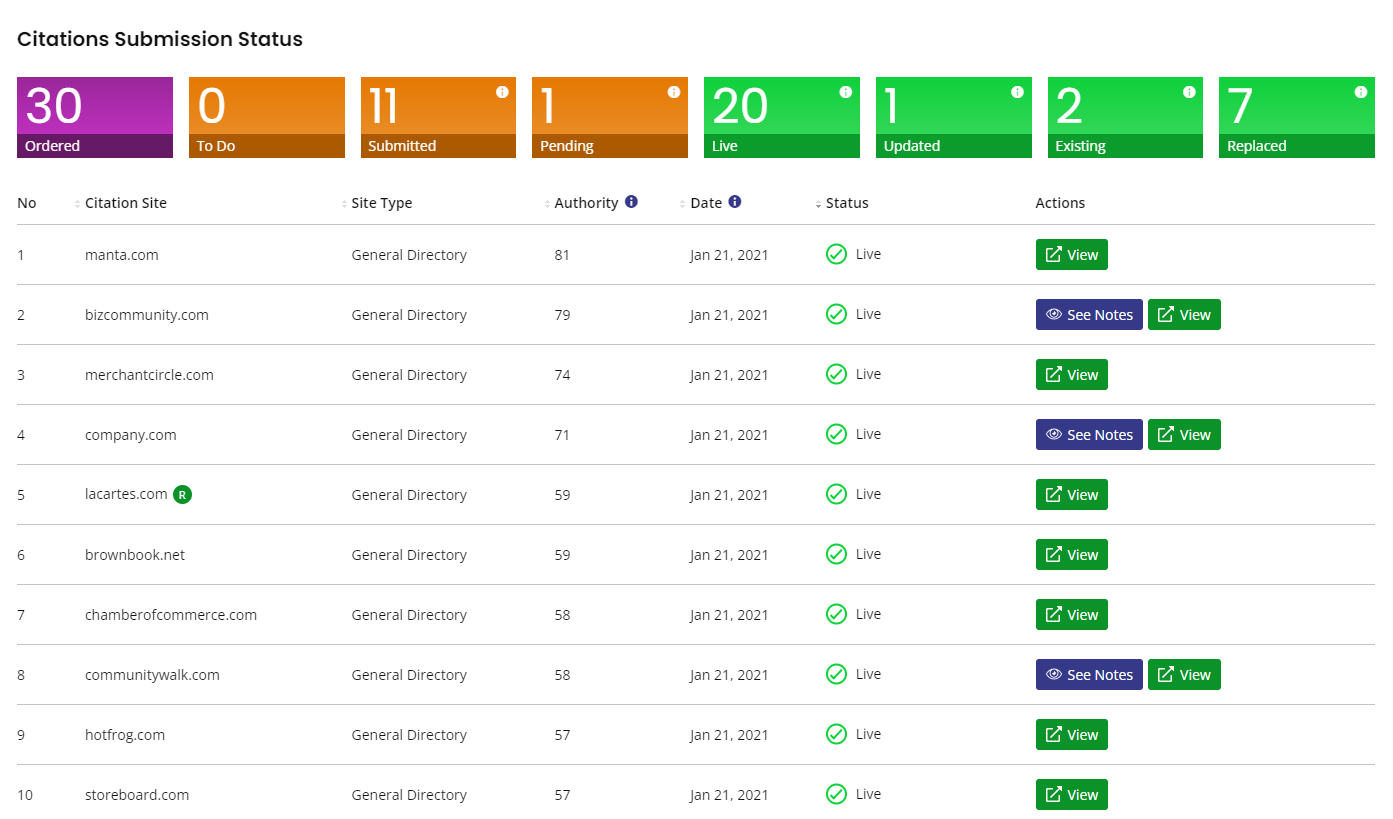The width and height of the screenshot is (1393, 819).
Task: Click View button for company.com
Action: (x=1184, y=435)
